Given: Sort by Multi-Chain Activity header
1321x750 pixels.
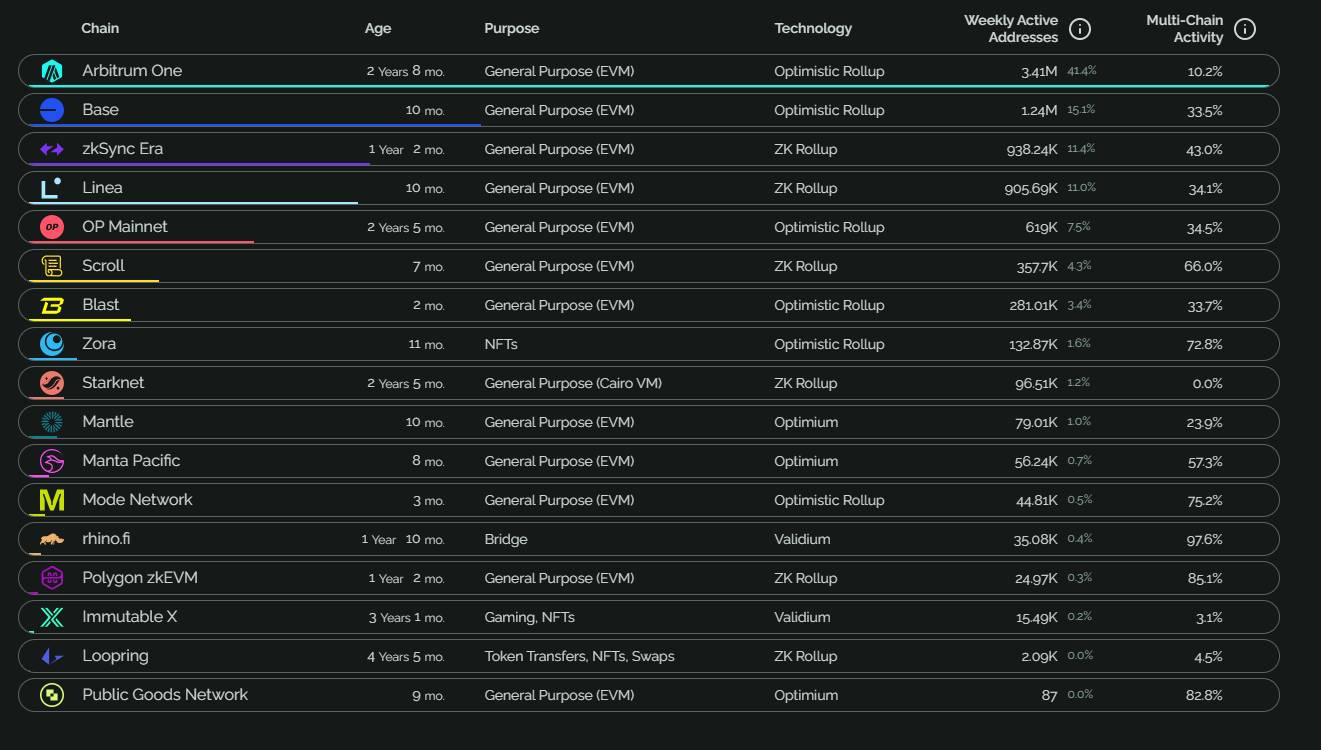Looking at the screenshot, I should (1185, 28).
